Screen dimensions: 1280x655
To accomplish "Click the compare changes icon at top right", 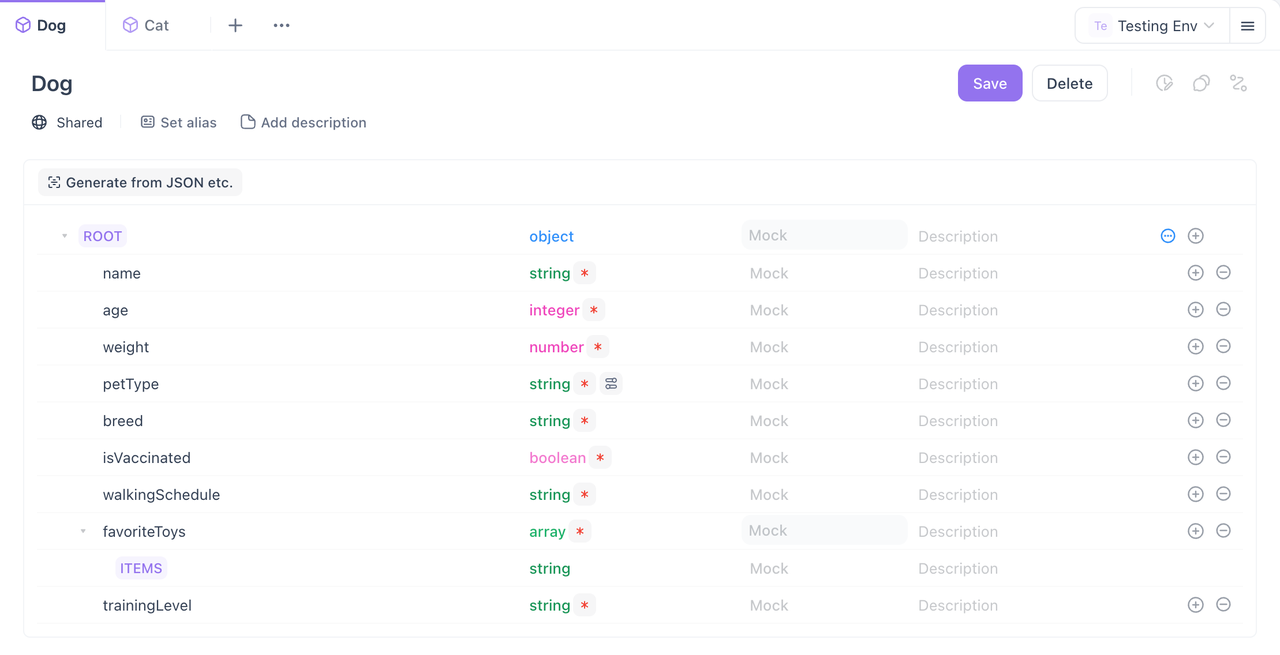I will pyautogui.click(x=1238, y=83).
